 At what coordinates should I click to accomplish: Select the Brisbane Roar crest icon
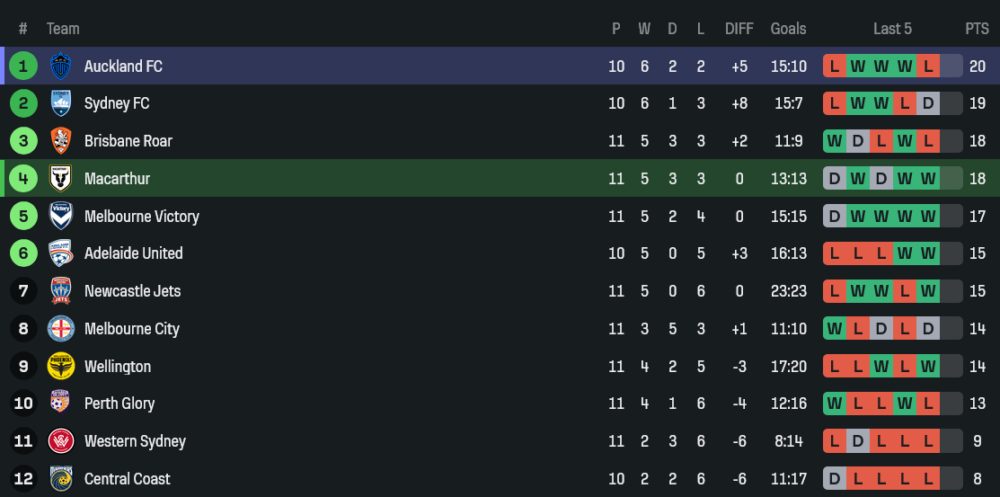(61, 141)
